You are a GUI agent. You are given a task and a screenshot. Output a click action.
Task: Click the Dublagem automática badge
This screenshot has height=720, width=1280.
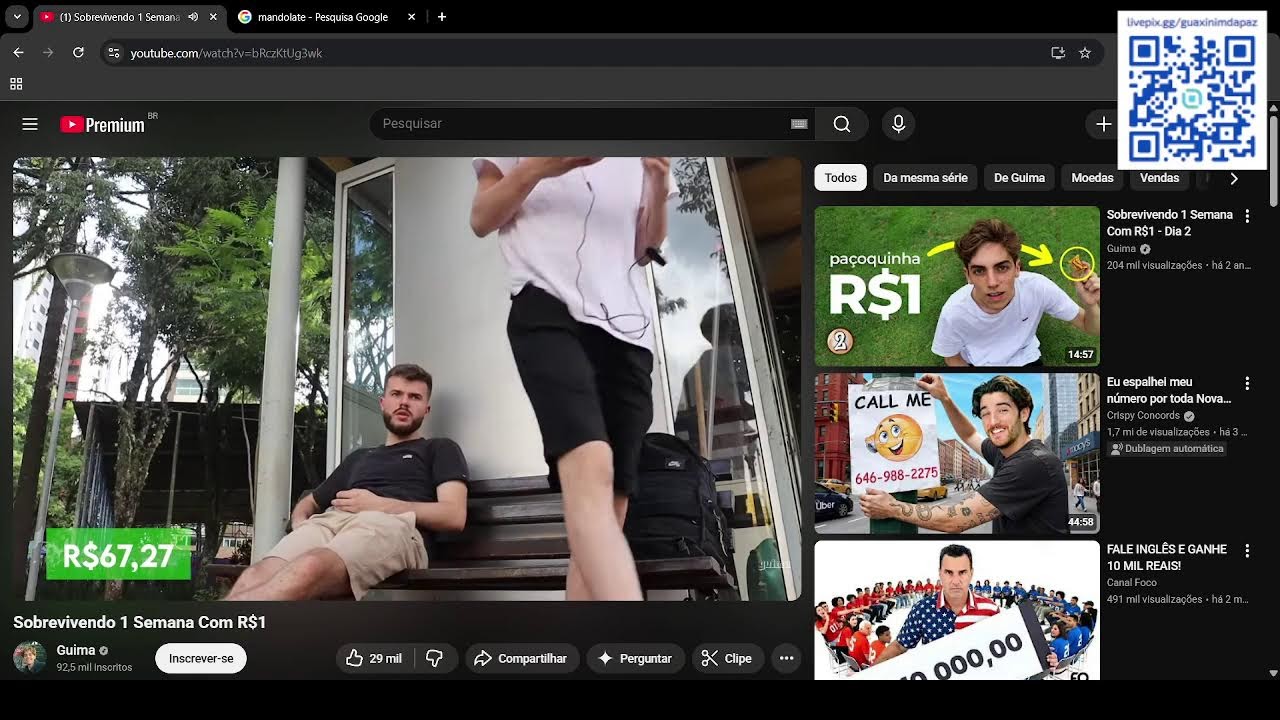[x=1167, y=449]
